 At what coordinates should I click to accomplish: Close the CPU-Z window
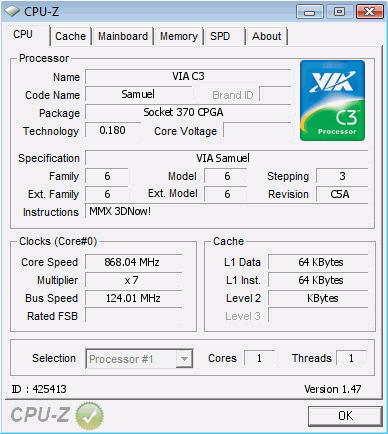point(369,12)
